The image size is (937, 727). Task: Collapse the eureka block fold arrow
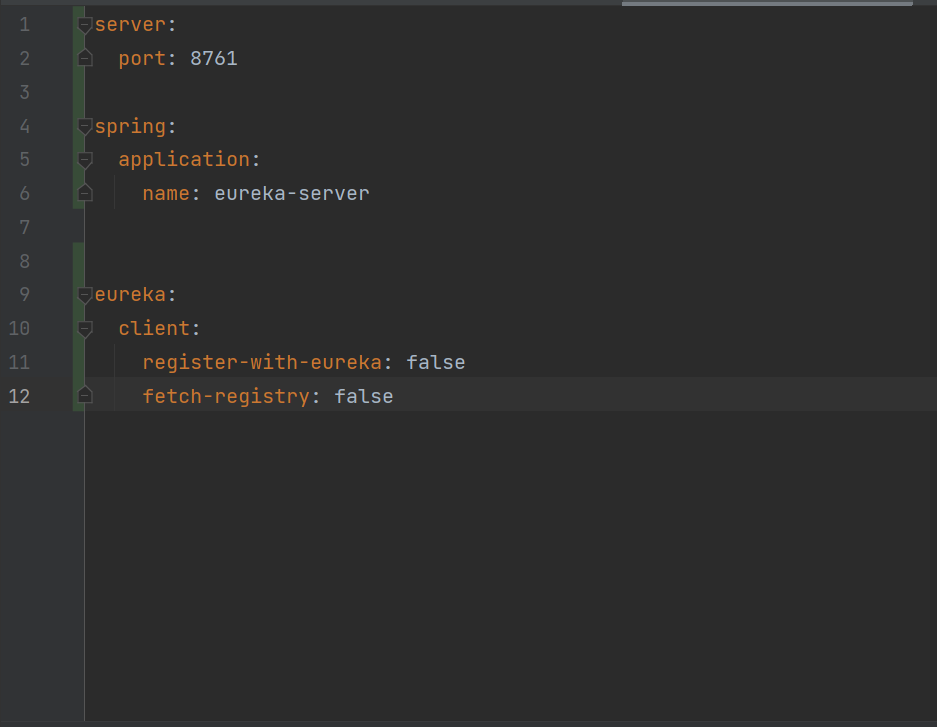[x=84, y=294]
